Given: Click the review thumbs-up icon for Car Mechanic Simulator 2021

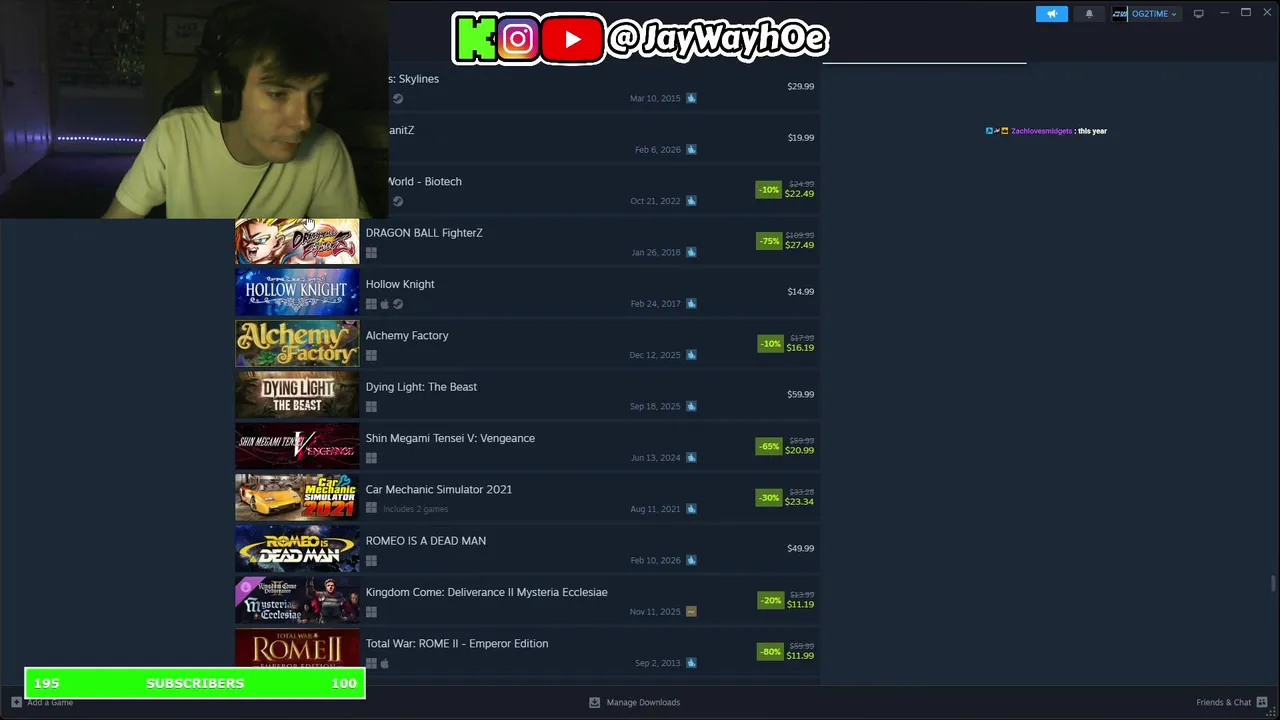Looking at the screenshot, I should [691, 509].
